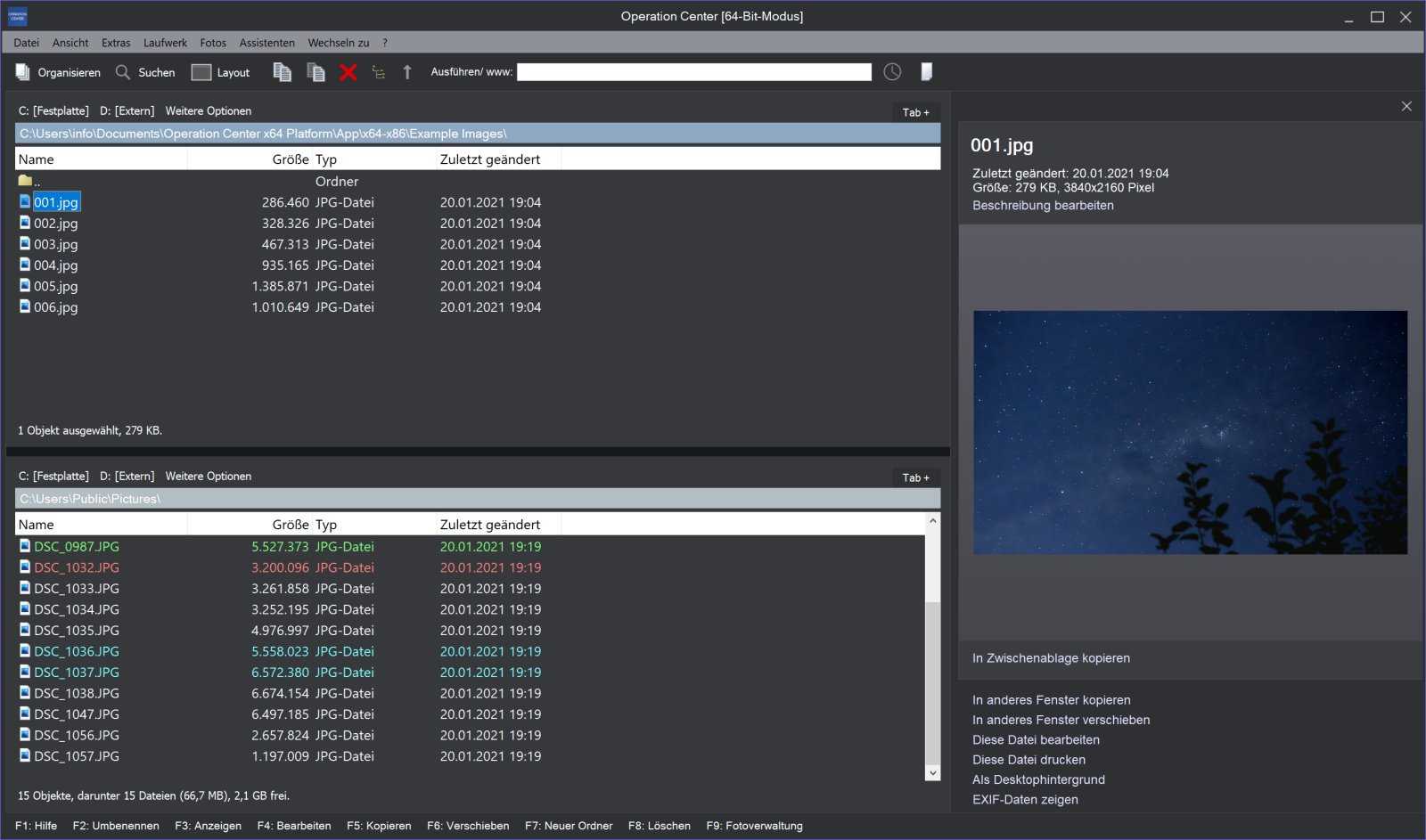Open Weitere Optionen in upper pane

209,111
